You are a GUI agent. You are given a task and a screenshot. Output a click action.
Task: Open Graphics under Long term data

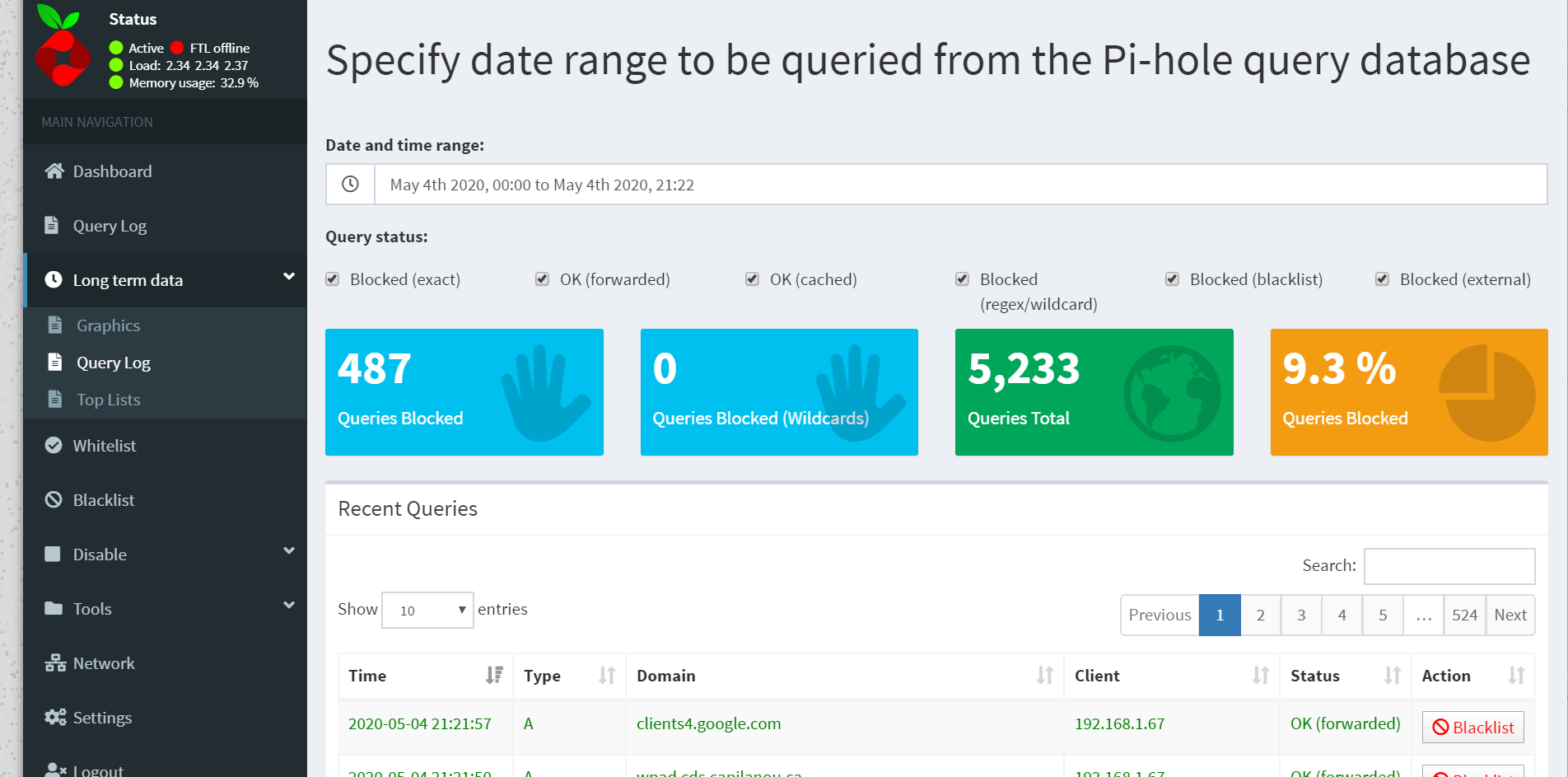pos(108,325)
